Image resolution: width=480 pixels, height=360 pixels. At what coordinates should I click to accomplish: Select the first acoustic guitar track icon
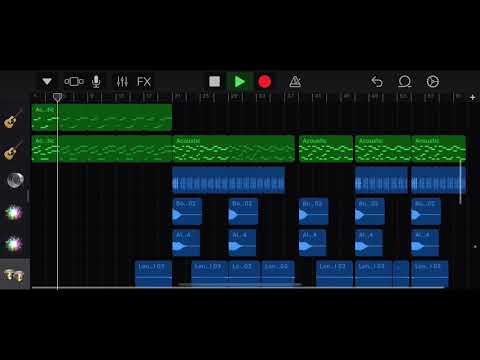13,118
